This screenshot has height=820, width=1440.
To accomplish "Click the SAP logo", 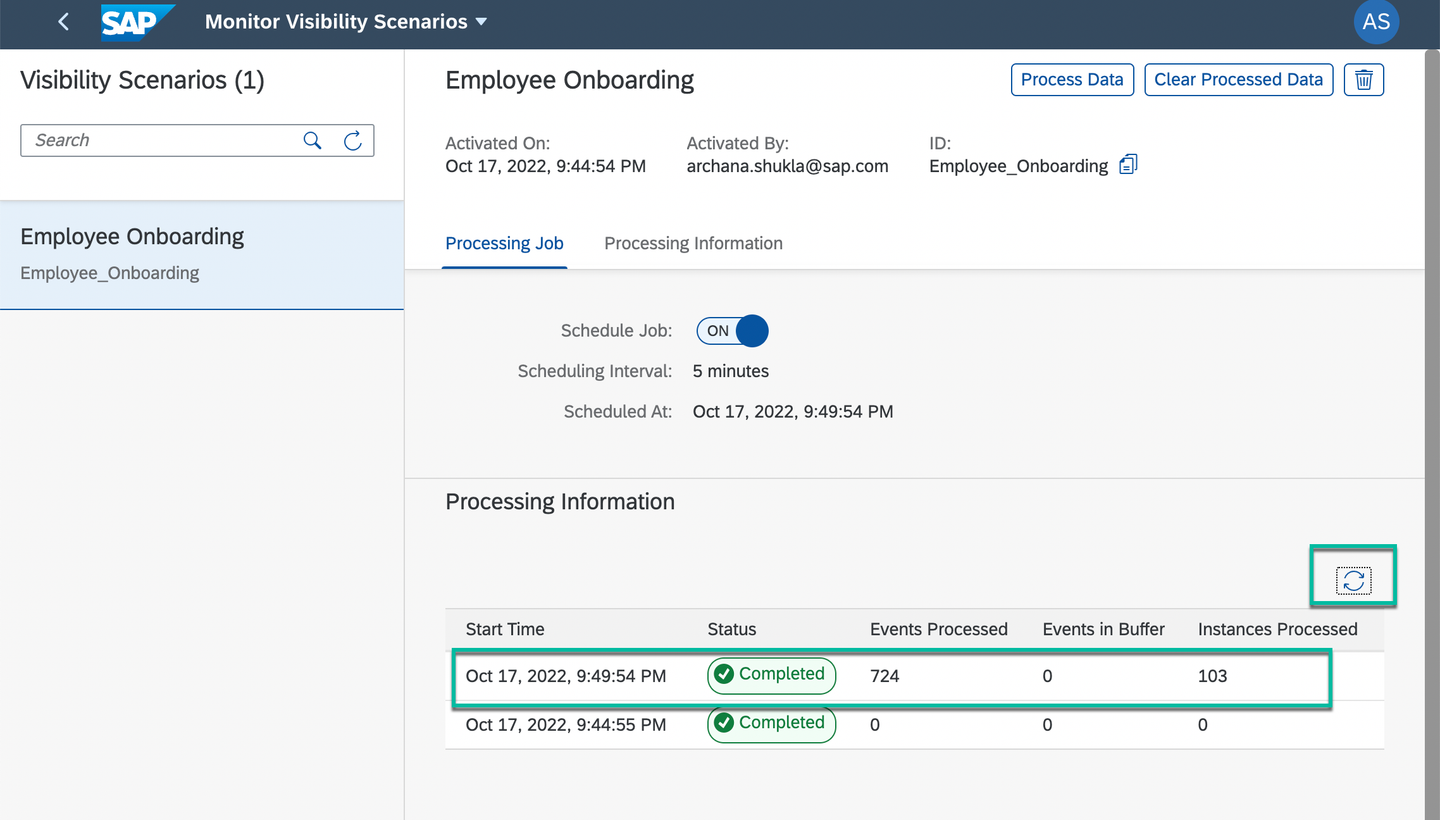I will [138, 21].
